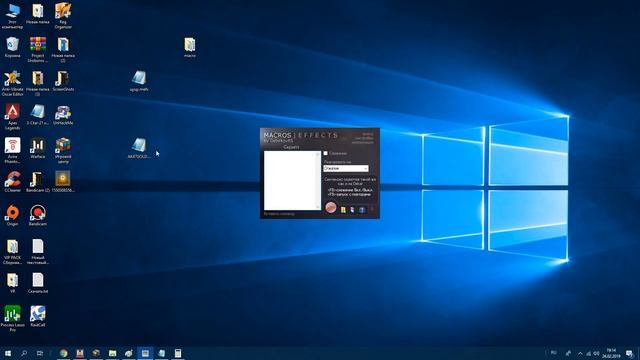The height and width of the screenshot is (360, 640).
Task: Select the macro folder on desktop
Action: pos(189,47)
